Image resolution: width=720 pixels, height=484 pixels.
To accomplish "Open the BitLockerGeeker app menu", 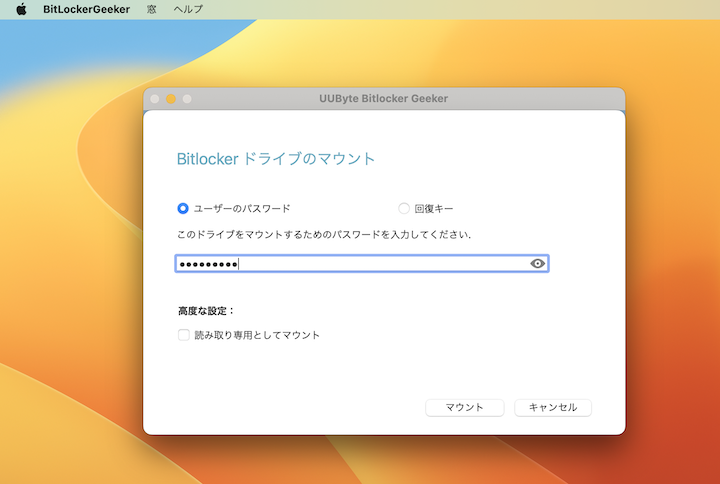I will point(86,9).
